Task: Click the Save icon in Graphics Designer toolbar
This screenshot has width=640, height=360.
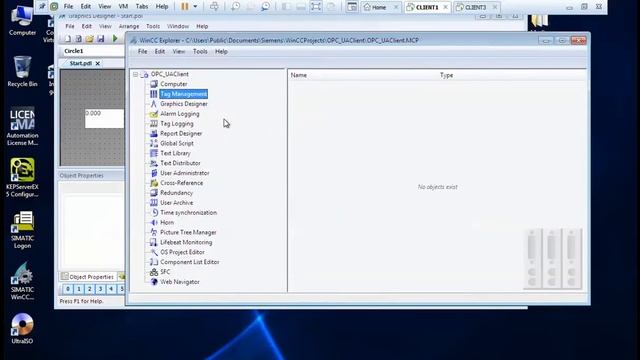Action: 100,39
